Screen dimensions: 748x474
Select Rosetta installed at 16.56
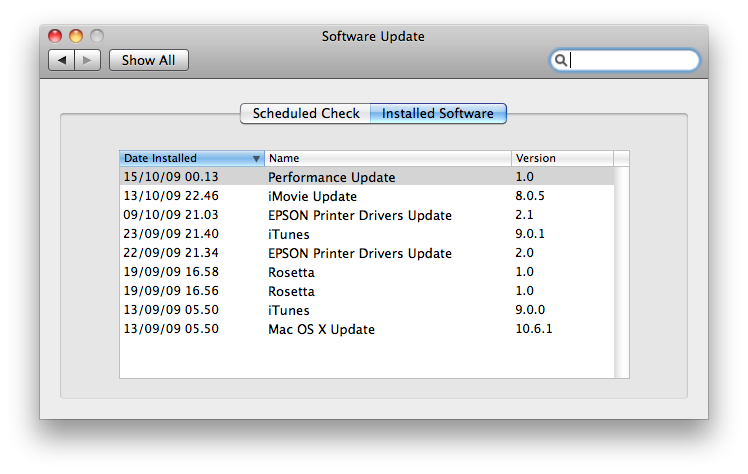tap(367, 291)
